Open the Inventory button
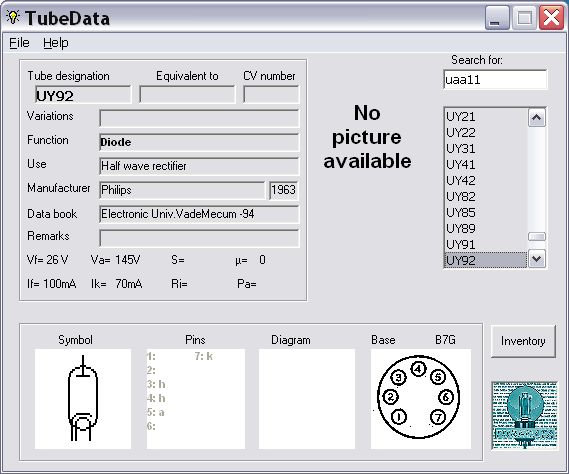 coord(523,341)
